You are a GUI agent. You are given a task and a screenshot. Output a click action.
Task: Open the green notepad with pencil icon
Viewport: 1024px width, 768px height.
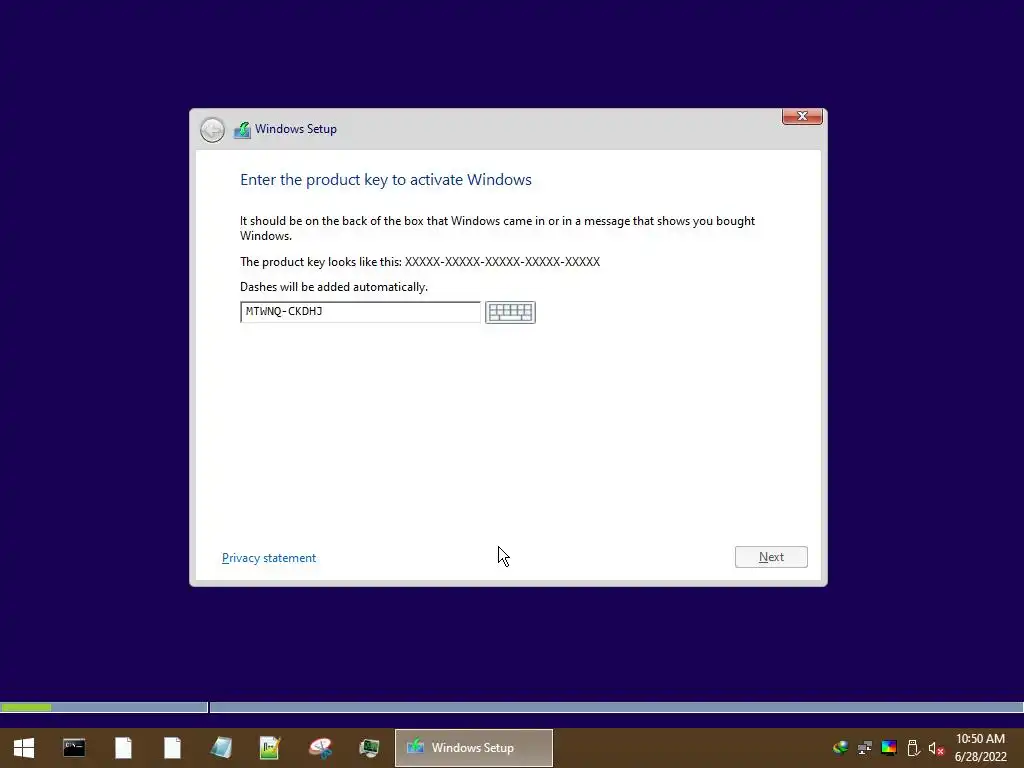point(270,748)
